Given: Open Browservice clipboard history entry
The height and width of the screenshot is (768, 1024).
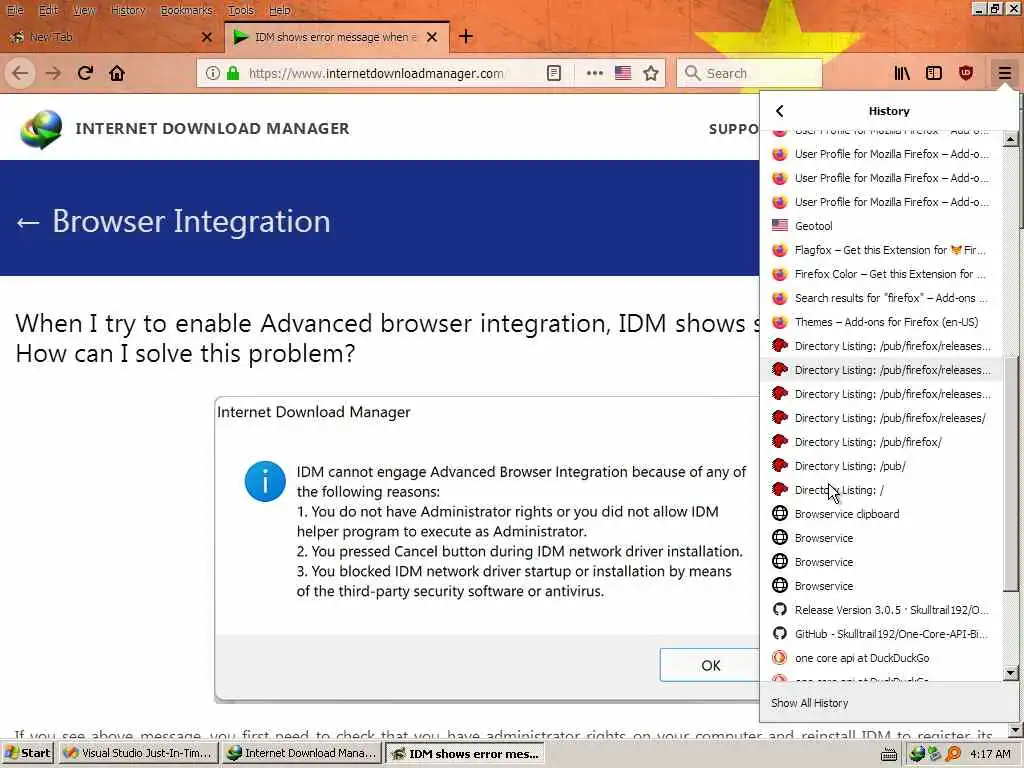Looking at the screenshot, I should point(882,514).
